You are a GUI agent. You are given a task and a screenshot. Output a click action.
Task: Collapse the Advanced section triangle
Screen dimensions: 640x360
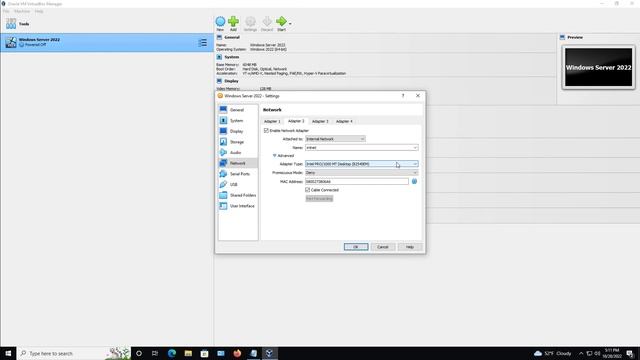(x=274, y=156)
